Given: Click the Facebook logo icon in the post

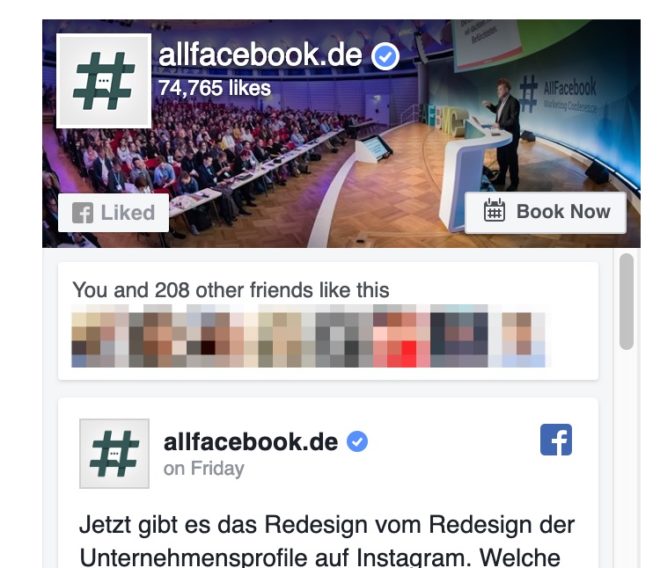Looking at the screenshot, I should coord(556,440).
